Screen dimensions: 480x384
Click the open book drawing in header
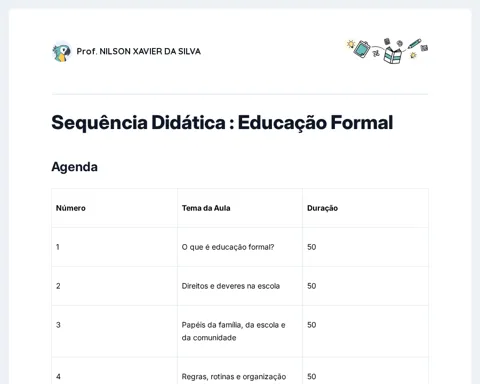pos(392,55)
